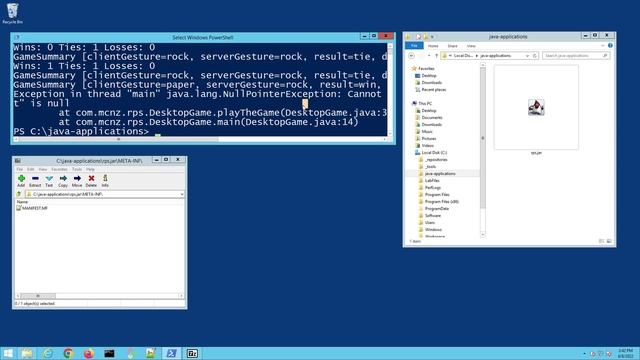Switch to Share ribbon tab in Explorer
640x360 pixels.
click(452, 46)
